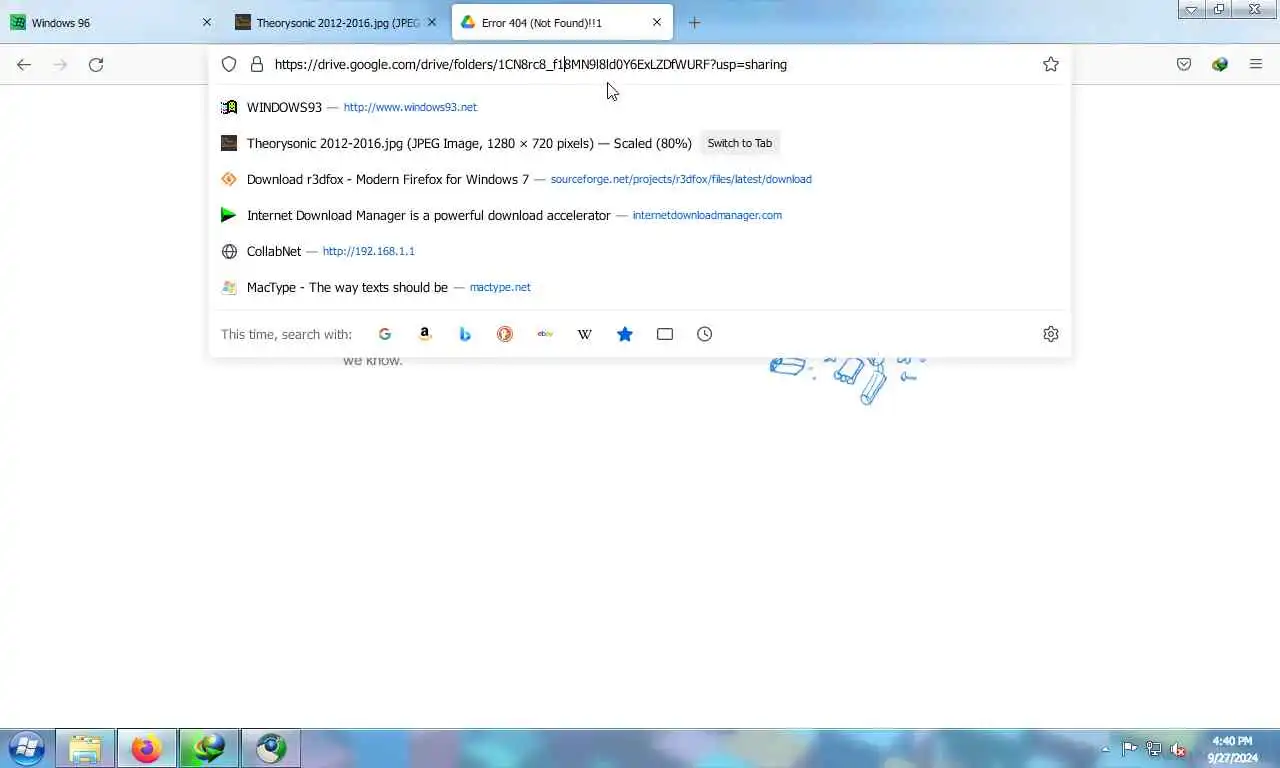Image resolution: width=1280 pixels, height=768 pixels.
Task: Click muted volume tray icon
Action: pyautogui.click(x=1178, y=748)
